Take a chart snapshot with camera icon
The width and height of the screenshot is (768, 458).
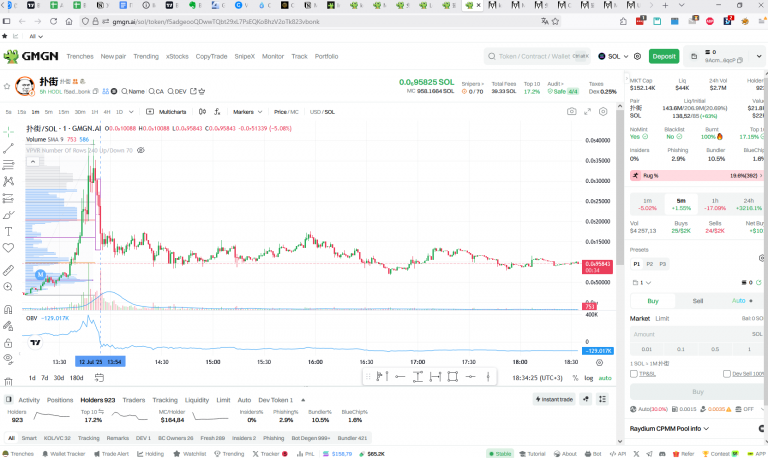coord(572,112)
